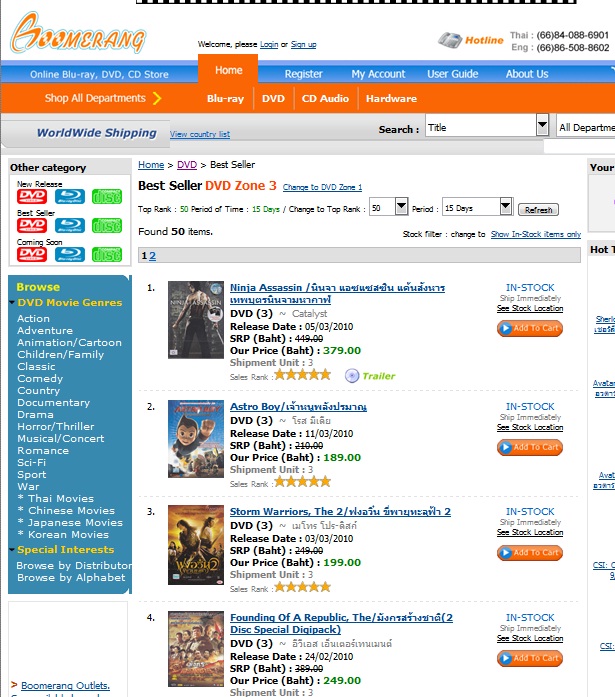
Task: Show In-Stock items only link
Action: 535,234
